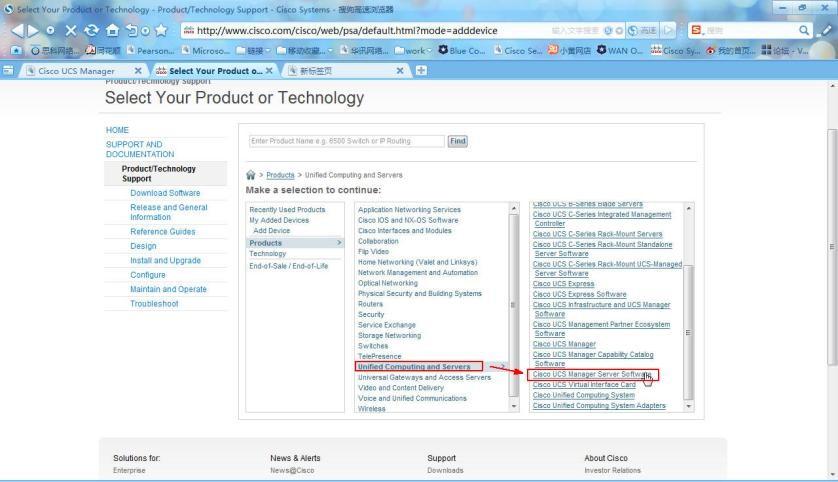Switch to the Select Your Product tab
This screenshot has width=838, height=482.
pyautogui.click(x=216, y=71)
